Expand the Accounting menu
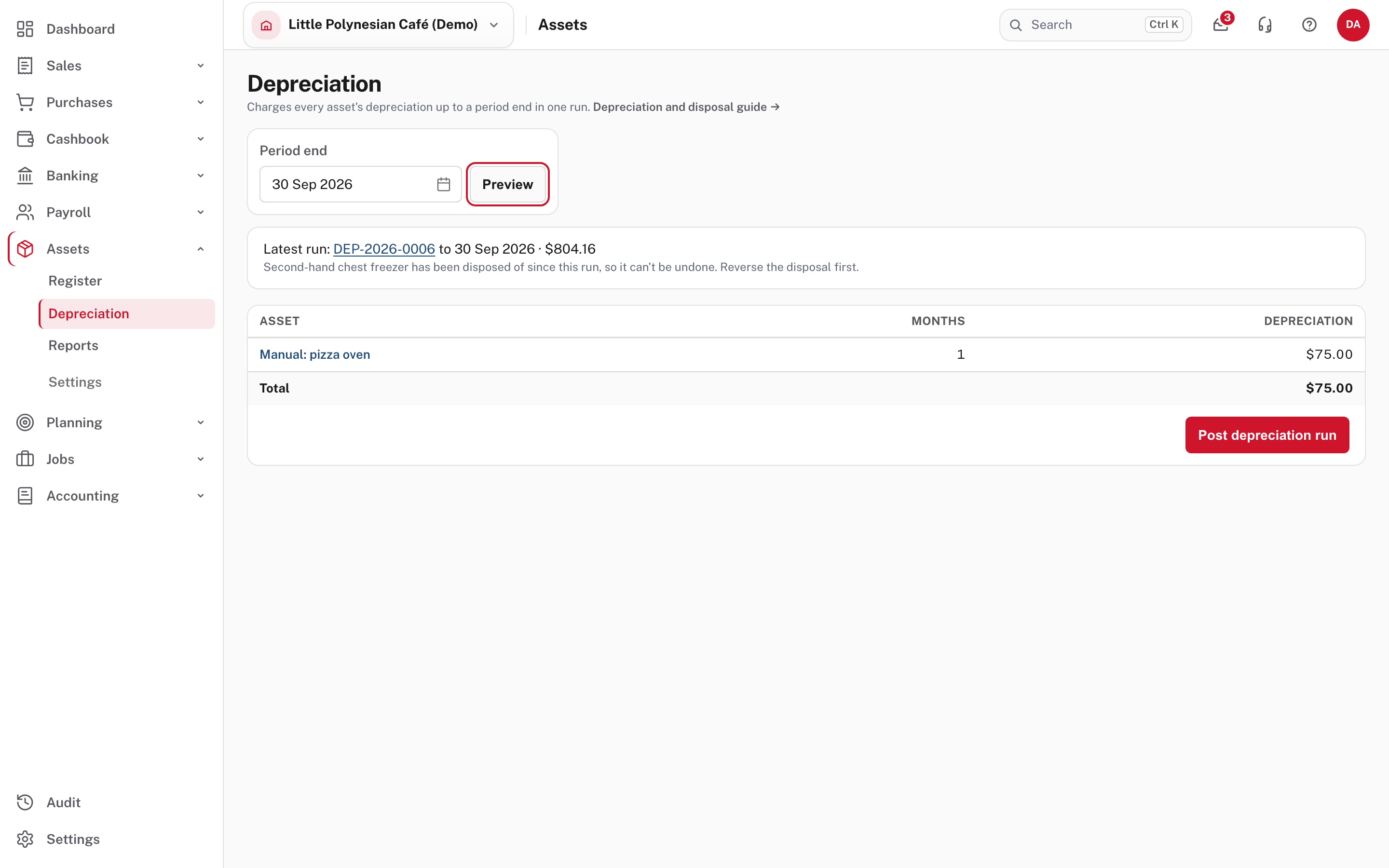Screen dimensions: 1389x868 click(x=111, y=495)
